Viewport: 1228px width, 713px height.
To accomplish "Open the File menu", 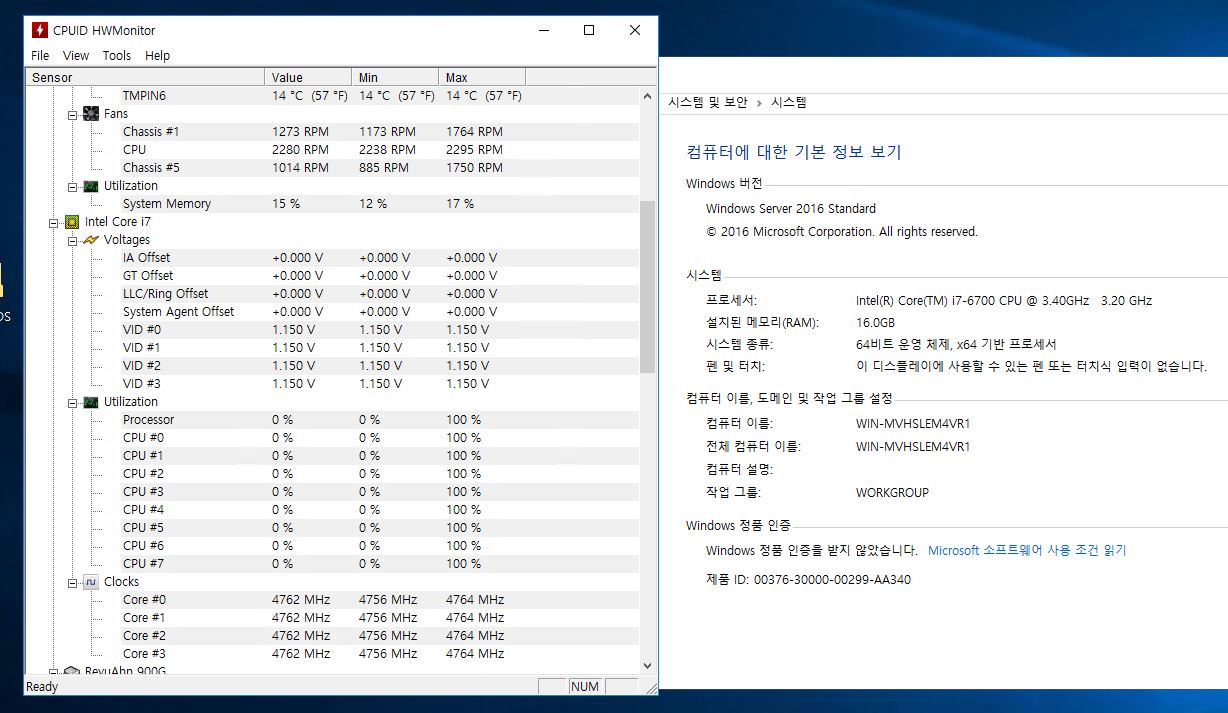I will (x=40, y=56).
